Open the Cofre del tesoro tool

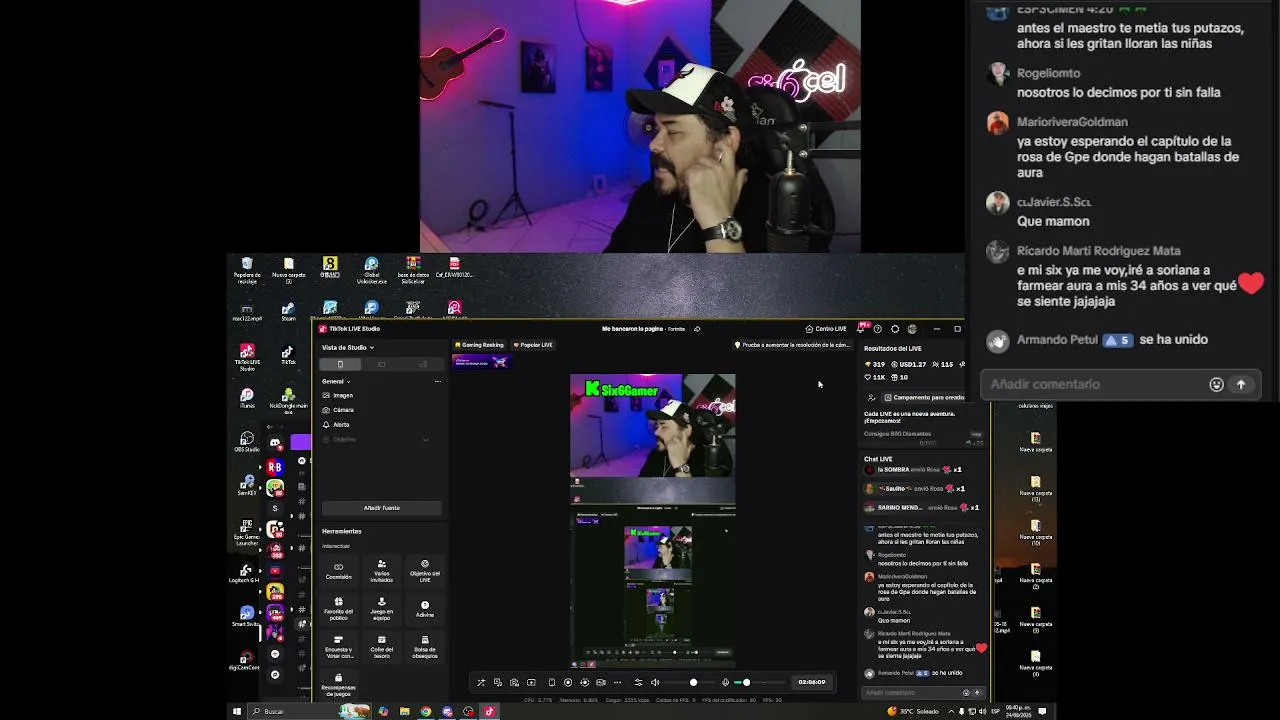tap(381, 646)
